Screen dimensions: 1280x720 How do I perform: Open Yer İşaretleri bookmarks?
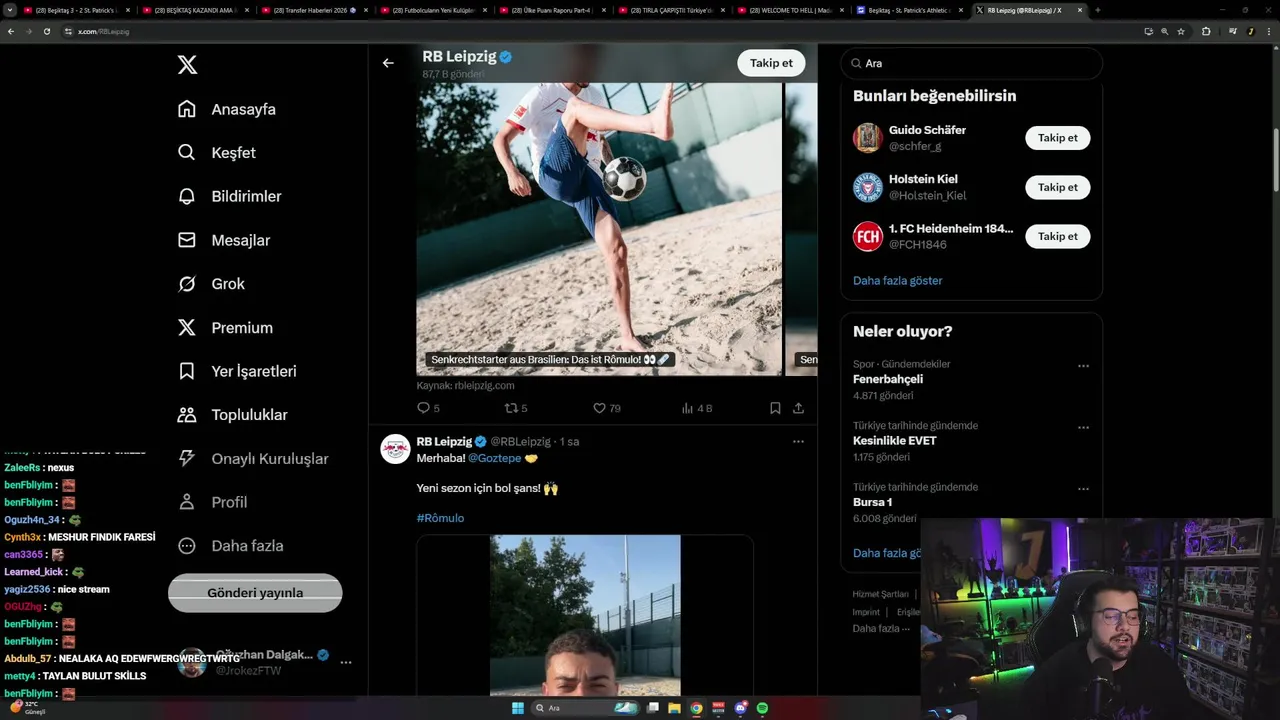point(237,371)
